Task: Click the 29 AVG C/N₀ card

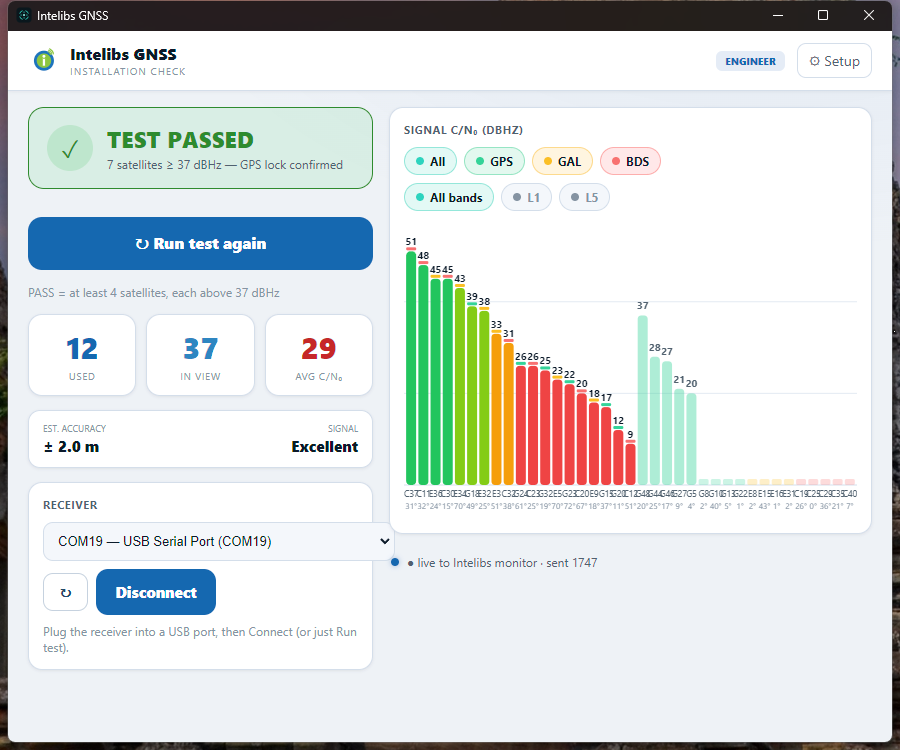Action: coord(319,355)
